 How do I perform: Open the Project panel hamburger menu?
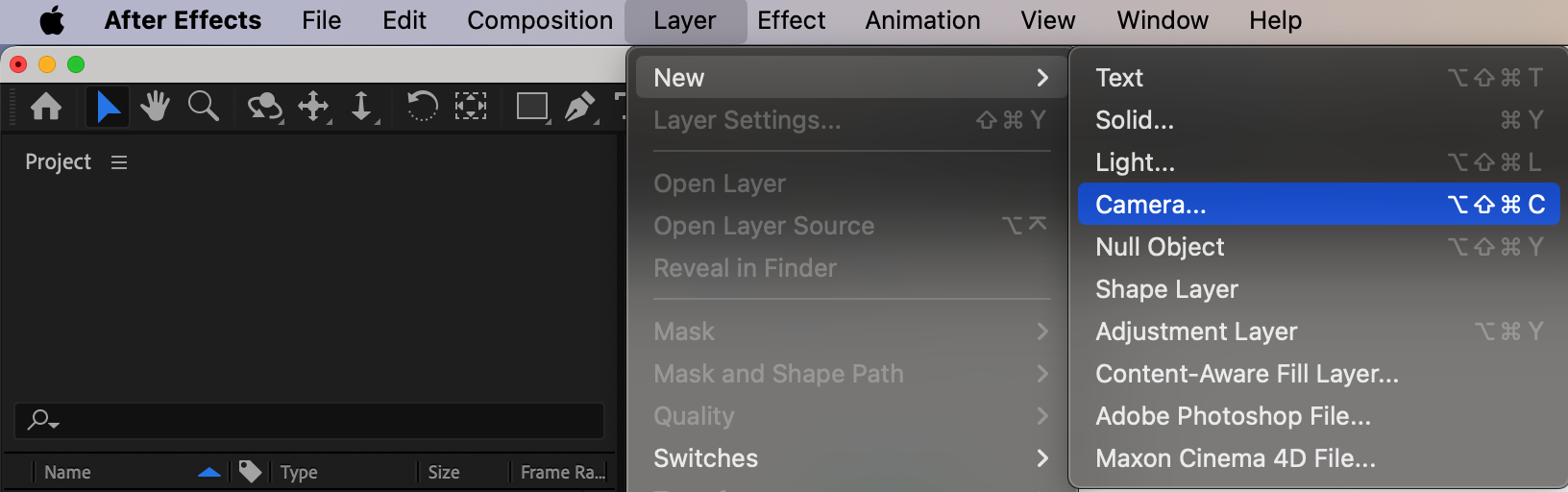[x=119, y=162]
